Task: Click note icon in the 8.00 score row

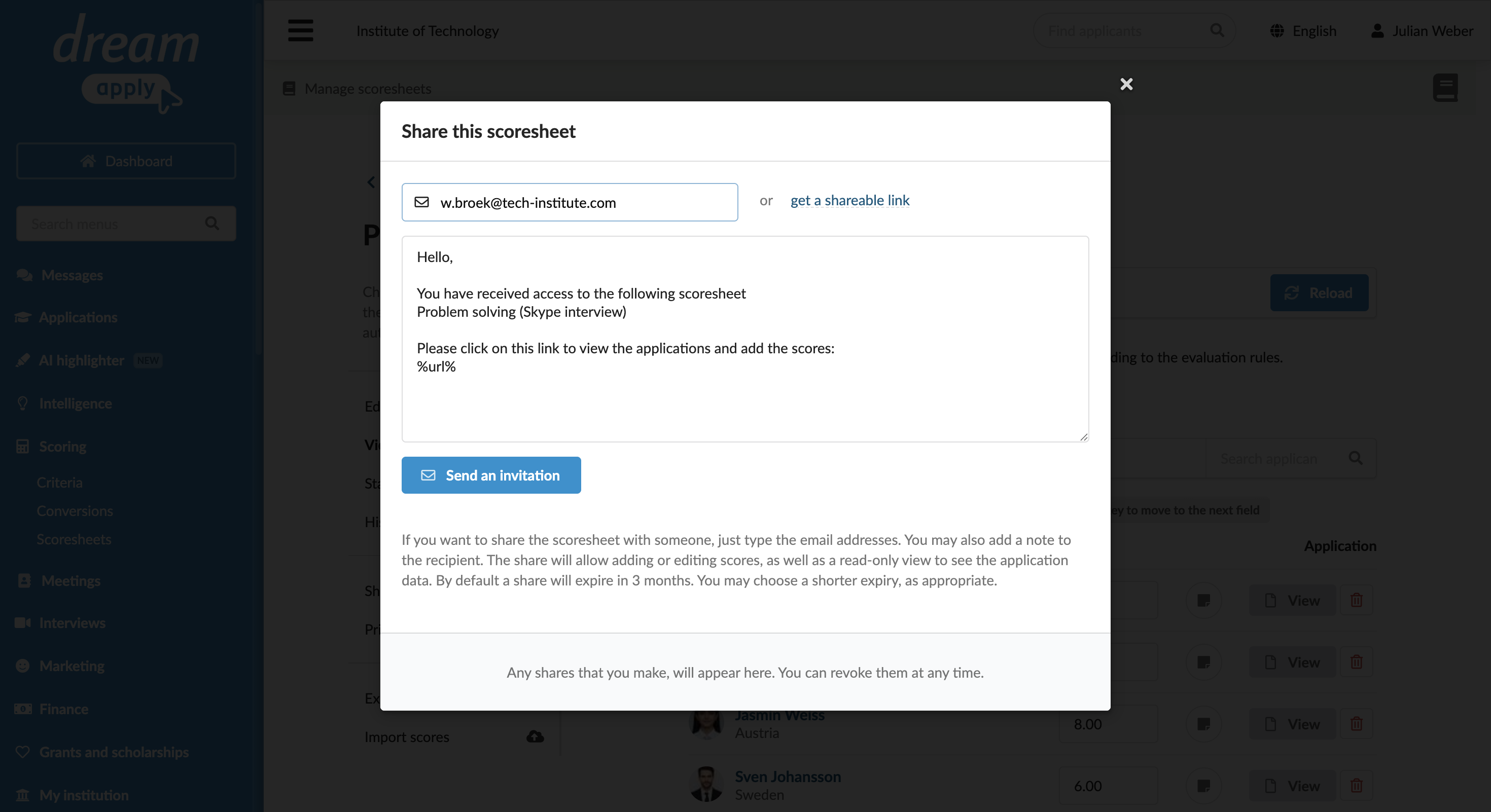Action: coord(1204,724)
